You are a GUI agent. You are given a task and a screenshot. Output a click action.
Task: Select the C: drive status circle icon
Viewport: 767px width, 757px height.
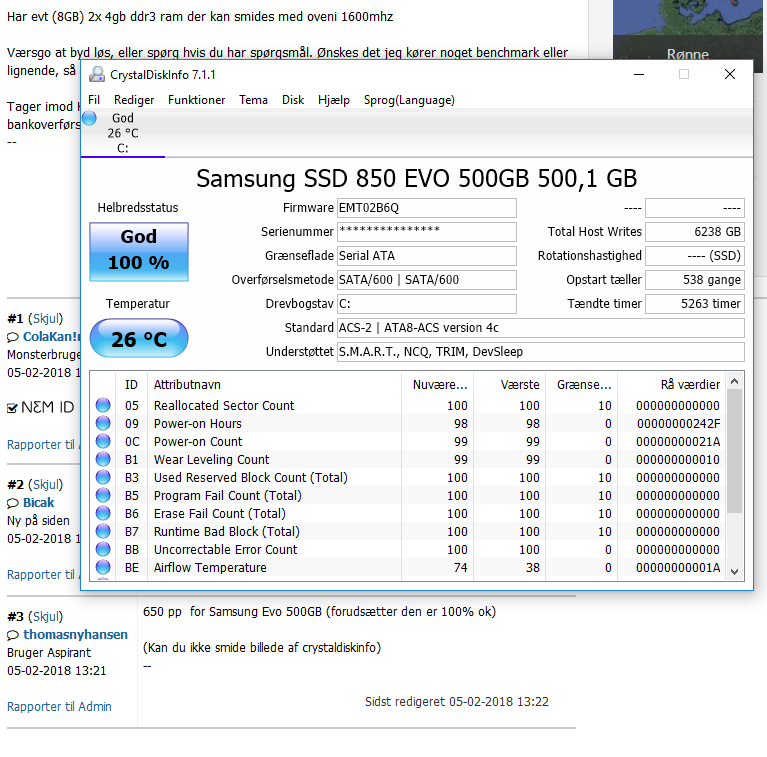pyautogui.click(x=89, y=118)
